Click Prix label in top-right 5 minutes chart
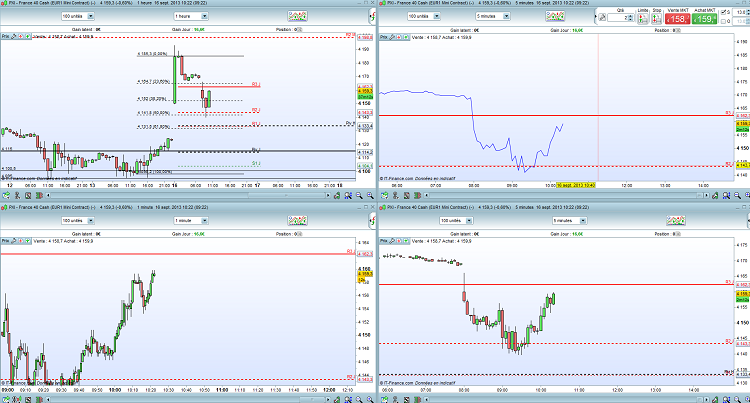The width and height of the screenshot is (750, 403). pyautogui.click(x=384, y=37)
